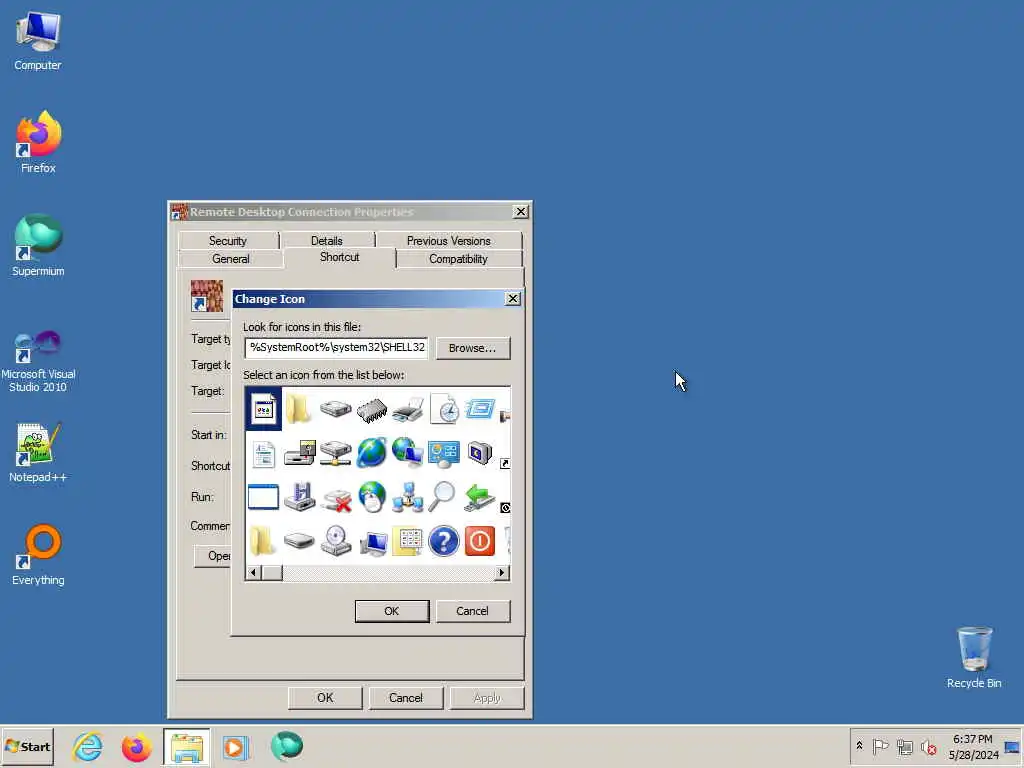Pick the CD disc drive icon

[x=336, y=541]
